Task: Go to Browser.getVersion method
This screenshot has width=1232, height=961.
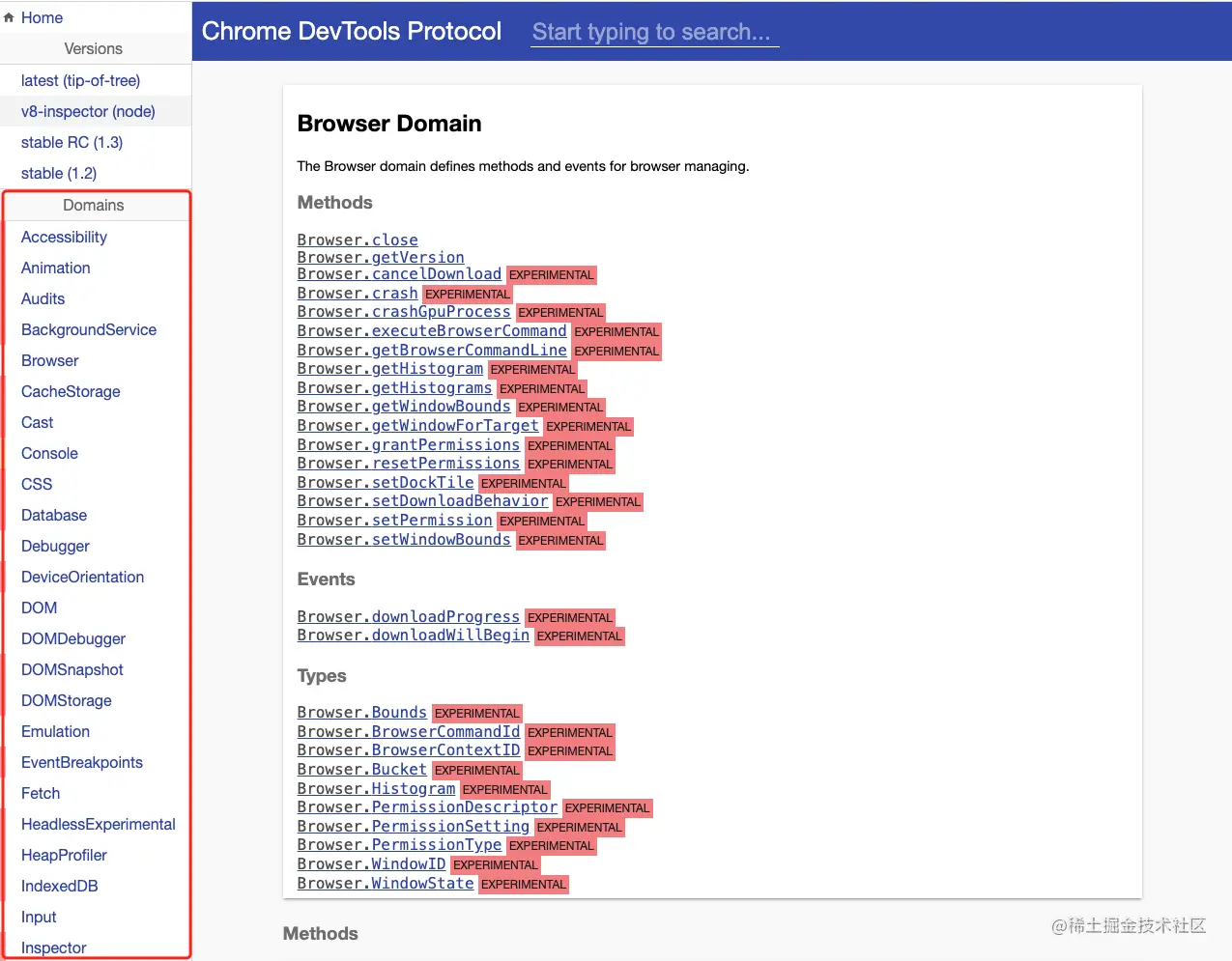Action: click(x=381, y=257)
